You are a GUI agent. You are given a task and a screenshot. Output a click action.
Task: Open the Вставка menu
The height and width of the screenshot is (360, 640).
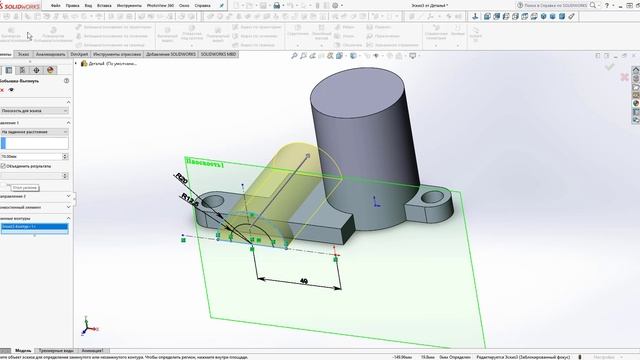pos(104,6)
